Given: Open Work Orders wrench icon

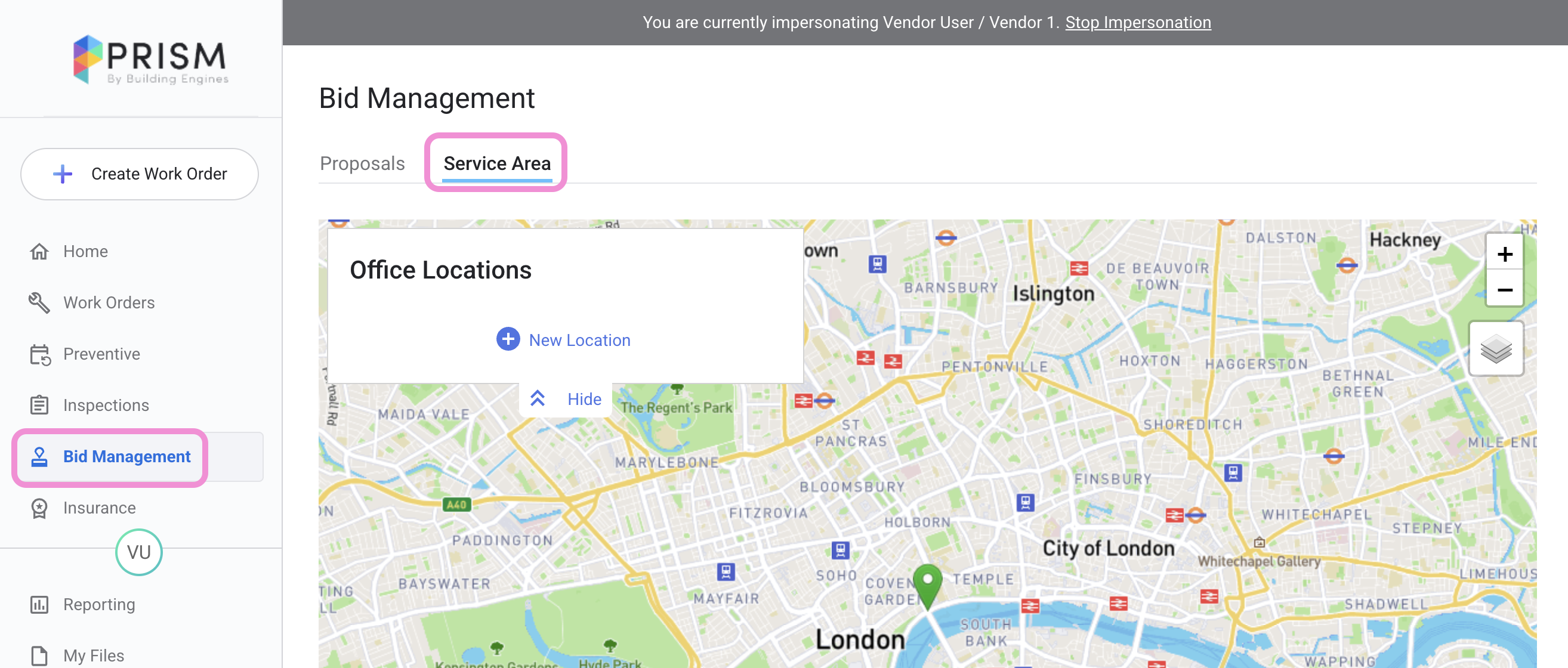Looking at the screenshot, I should (x=39, y=302).
